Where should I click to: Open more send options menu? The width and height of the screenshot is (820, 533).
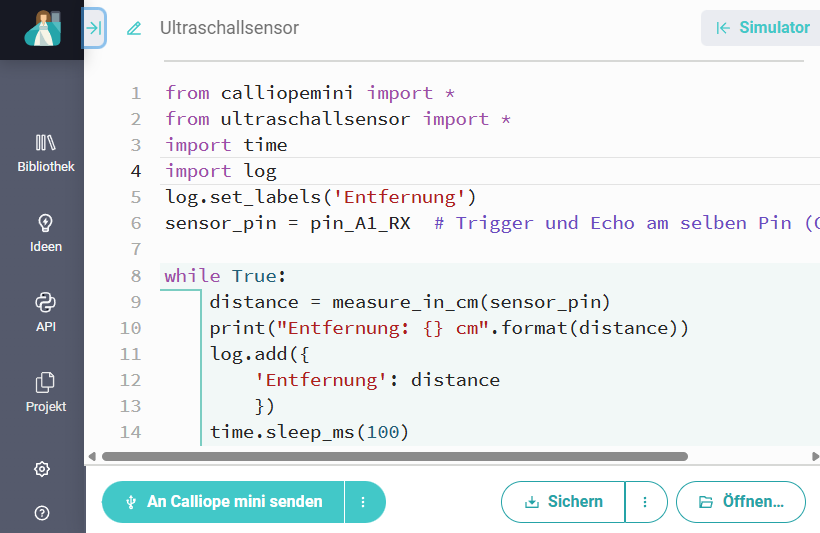click(364, 502)
